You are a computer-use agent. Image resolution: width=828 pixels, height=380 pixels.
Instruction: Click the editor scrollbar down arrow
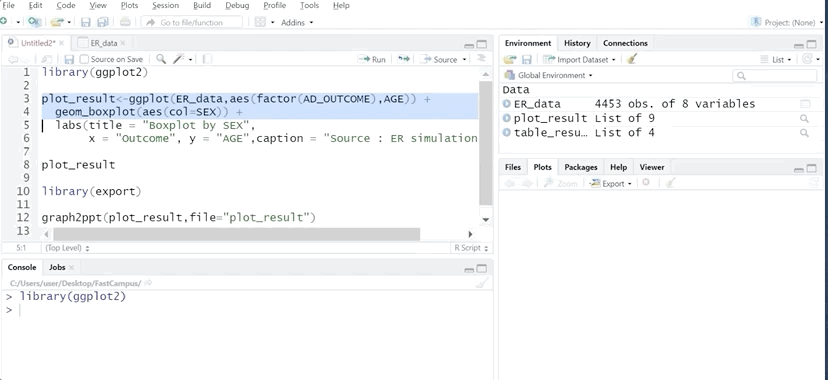pyautogui.click(x=485, y=220)
